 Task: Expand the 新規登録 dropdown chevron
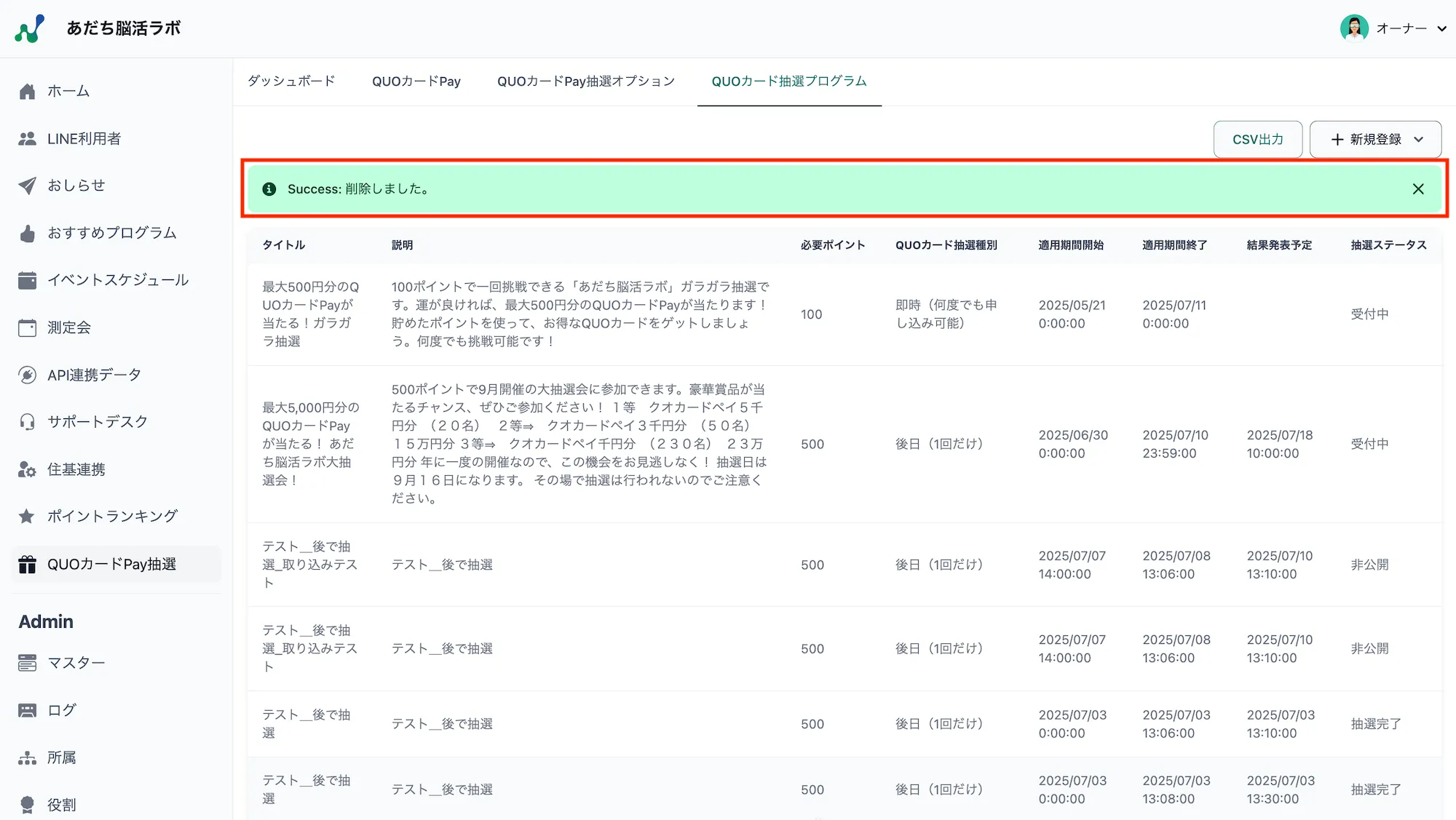pos(1418,139)
